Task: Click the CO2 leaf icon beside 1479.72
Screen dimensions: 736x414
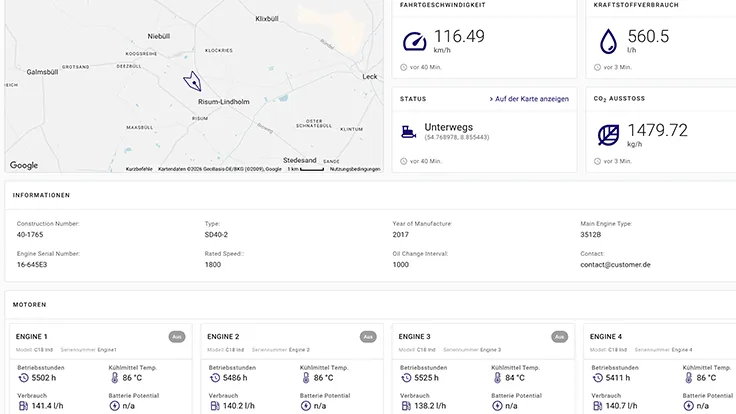Action: [608, 135]
